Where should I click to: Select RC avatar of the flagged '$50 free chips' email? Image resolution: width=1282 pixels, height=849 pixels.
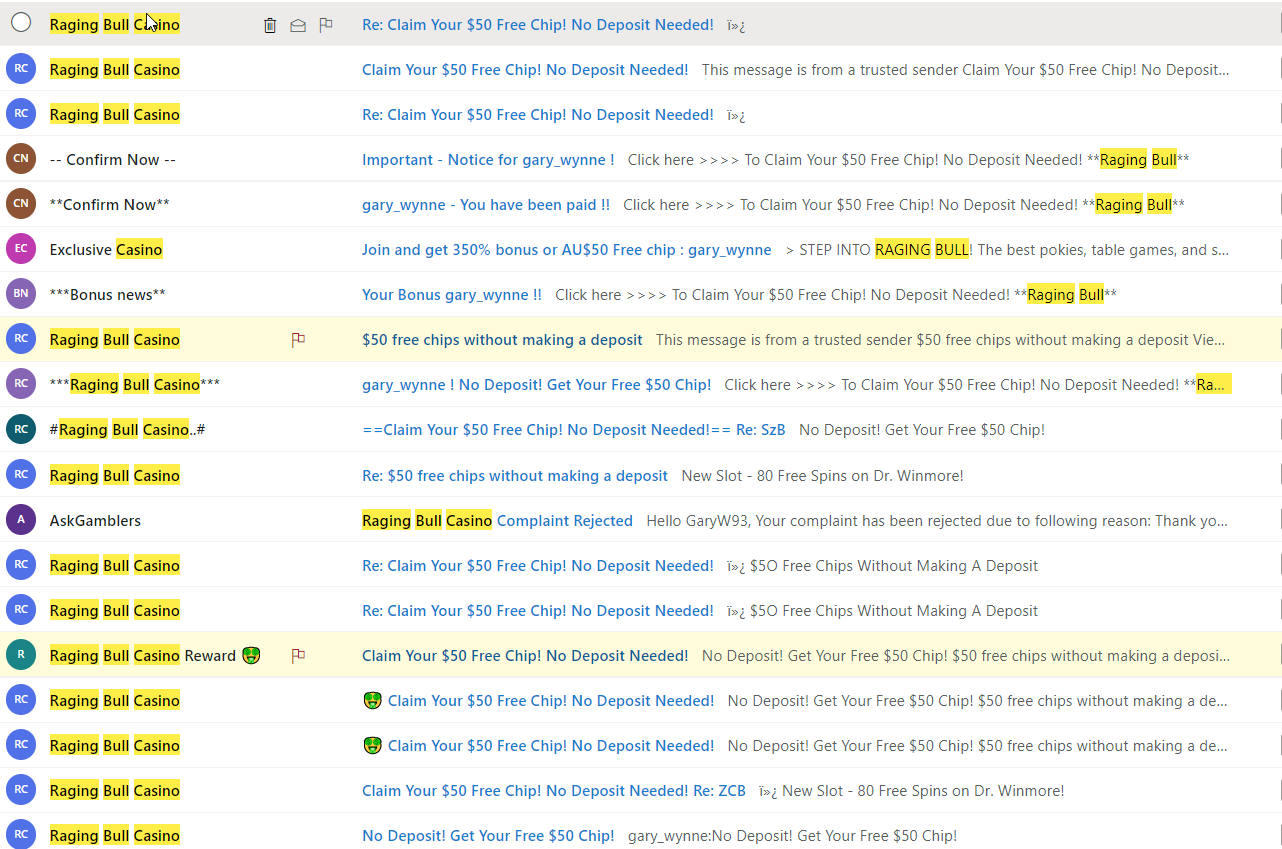[21, 339]
